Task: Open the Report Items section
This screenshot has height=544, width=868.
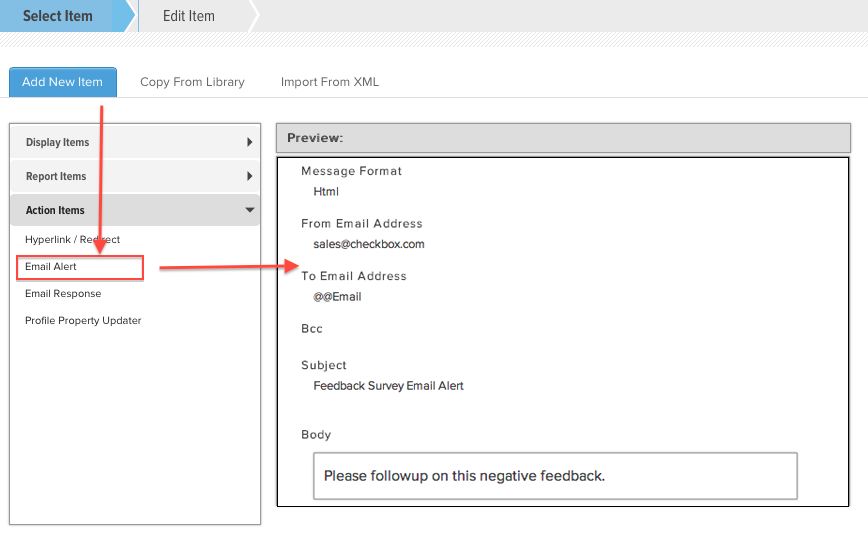Action: [135, 176]
